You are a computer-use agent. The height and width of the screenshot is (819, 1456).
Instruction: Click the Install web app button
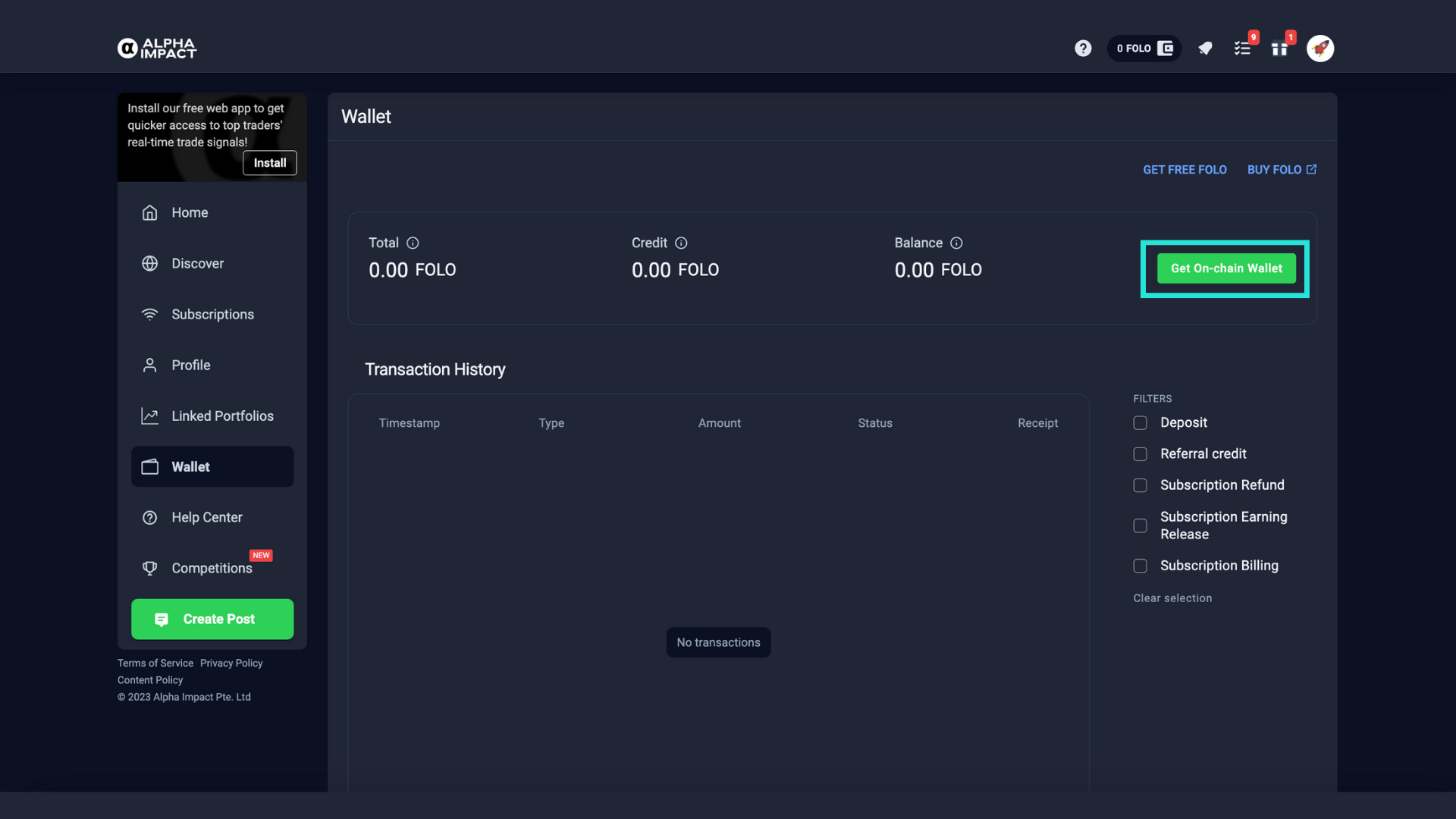pyautogui.click(x=270, y=163)
